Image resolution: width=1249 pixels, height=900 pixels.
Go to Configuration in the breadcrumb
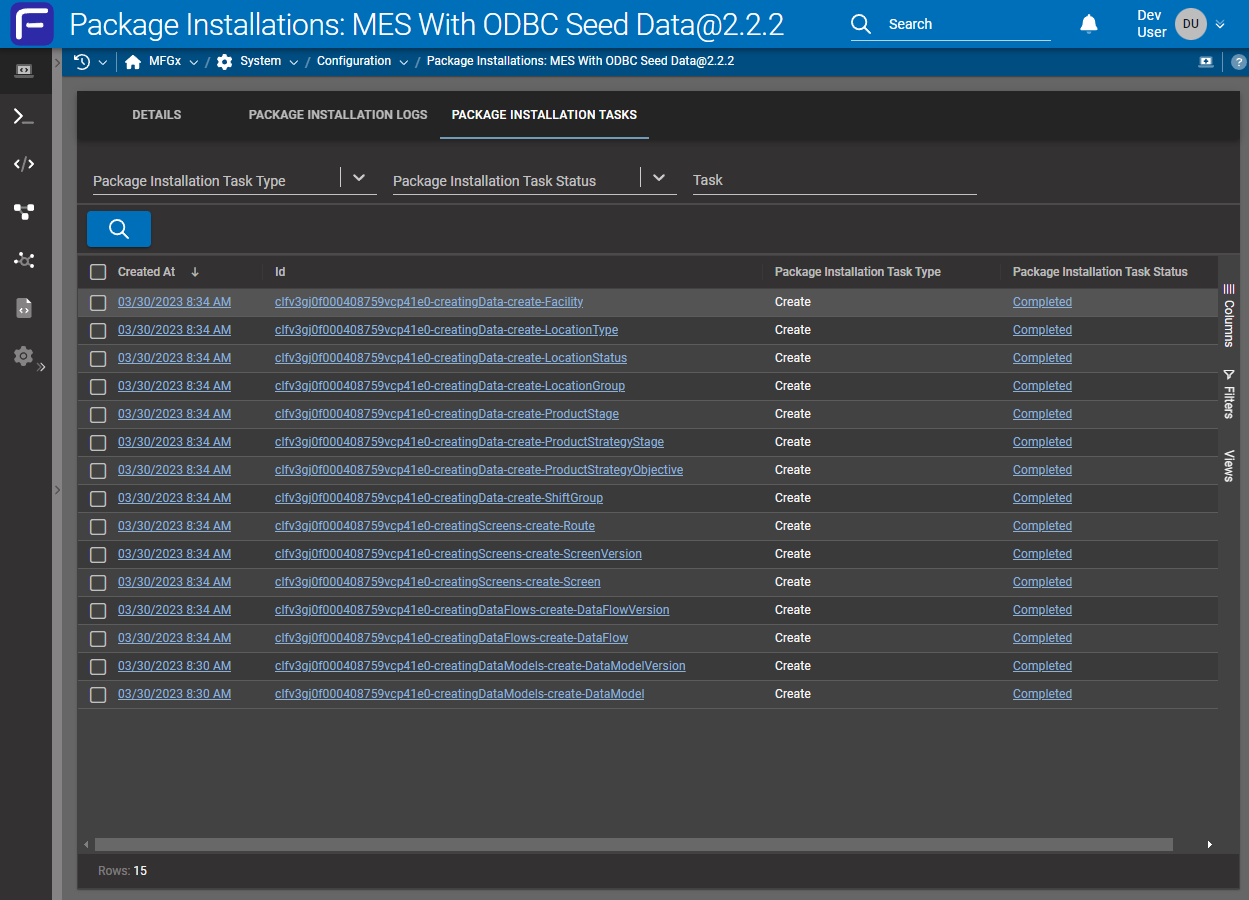(354, 62)
